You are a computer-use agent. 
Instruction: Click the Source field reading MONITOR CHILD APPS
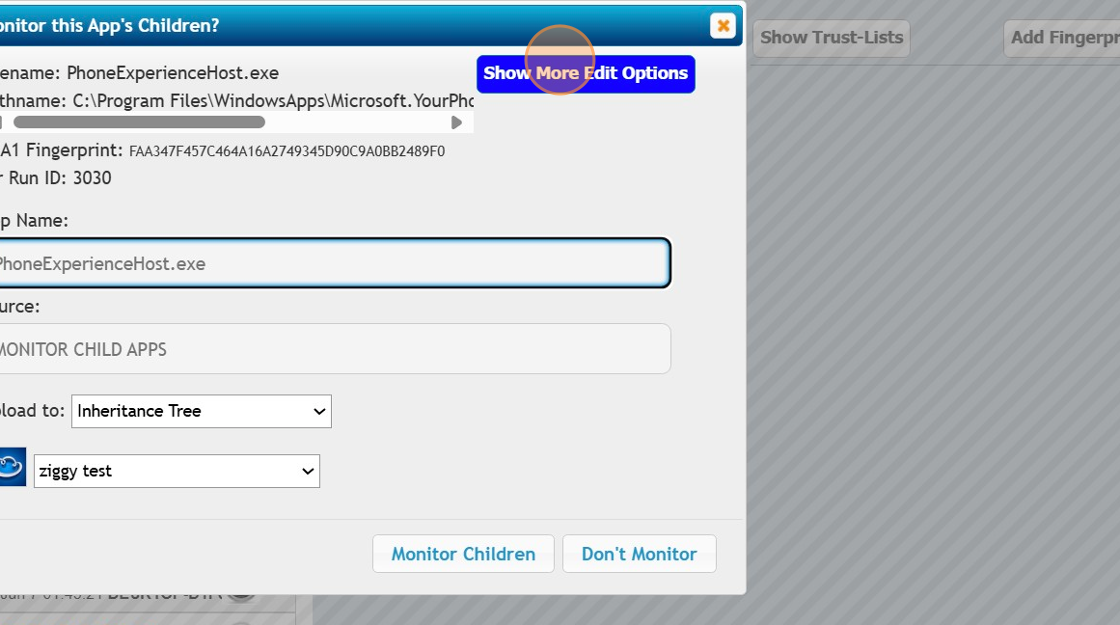click(335, 348)
